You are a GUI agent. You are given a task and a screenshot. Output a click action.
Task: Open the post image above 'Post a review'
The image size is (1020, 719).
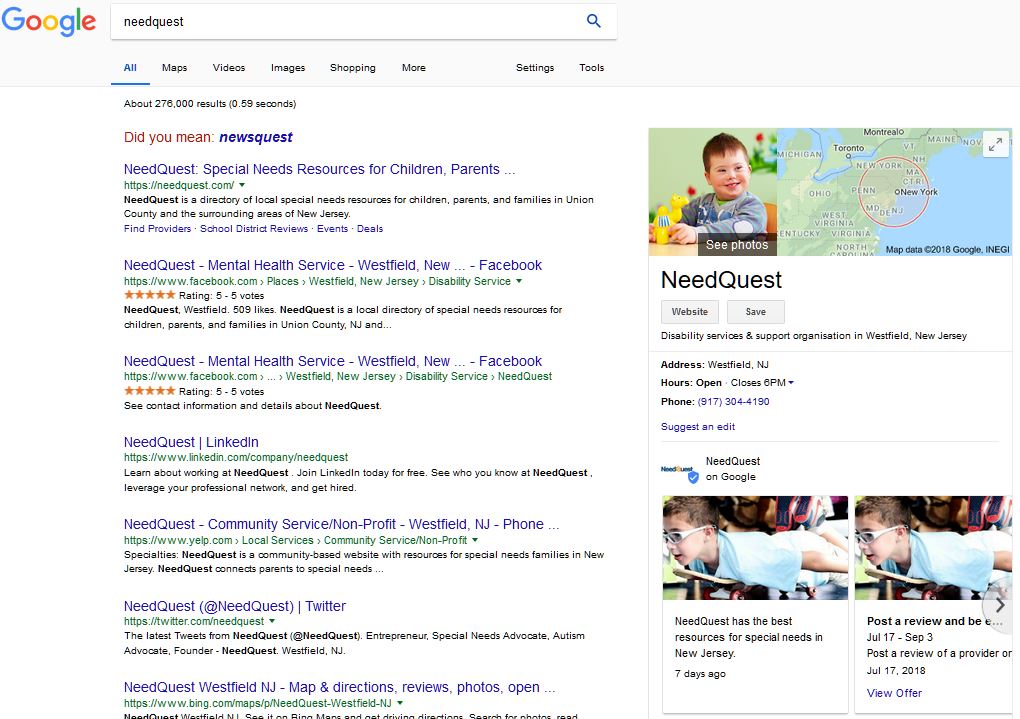(933, 548)
